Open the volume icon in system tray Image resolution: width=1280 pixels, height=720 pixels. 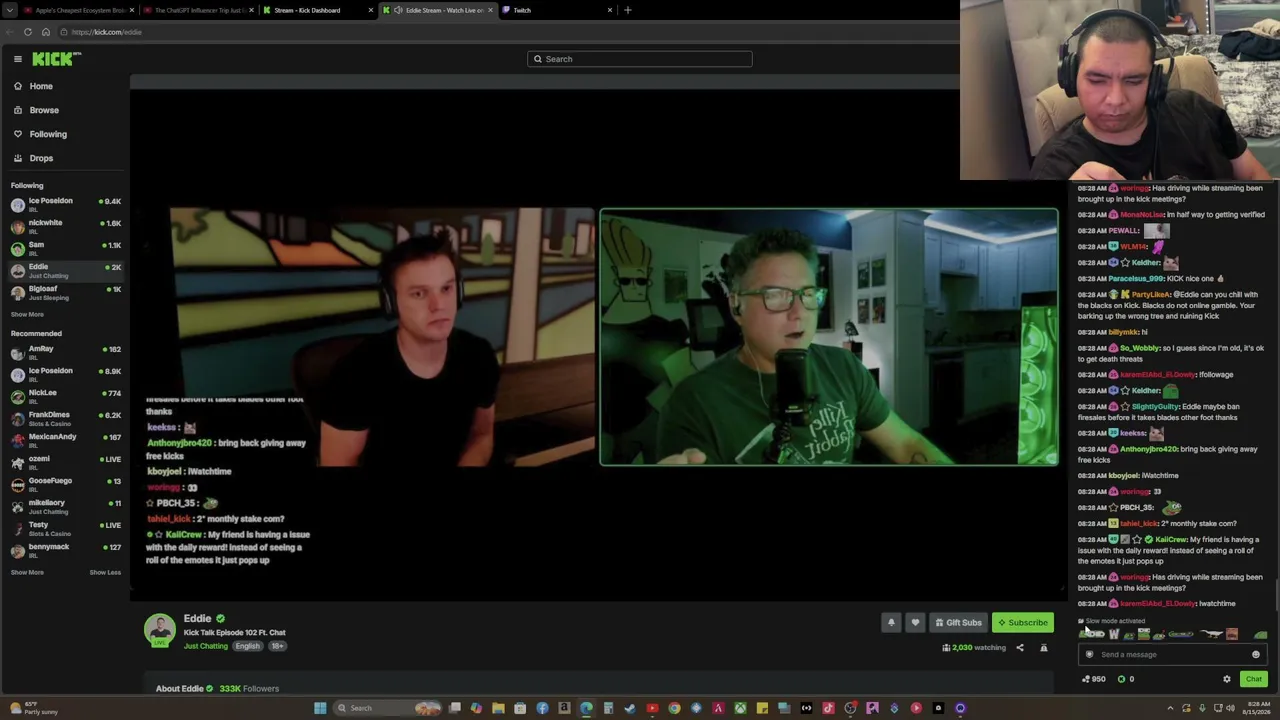(x=1231, y=708)
